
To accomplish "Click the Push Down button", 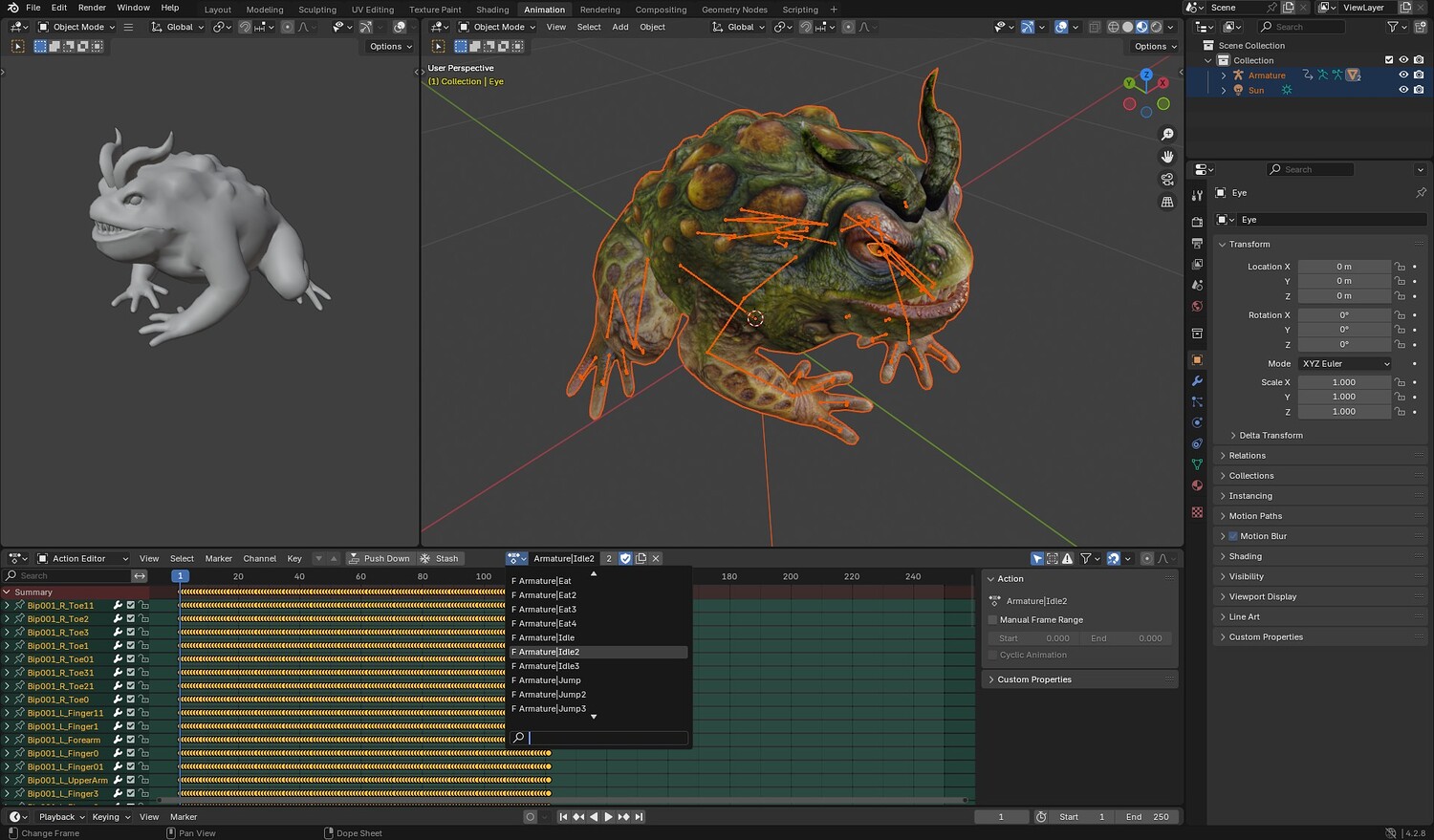I will [x=379, y=559].
